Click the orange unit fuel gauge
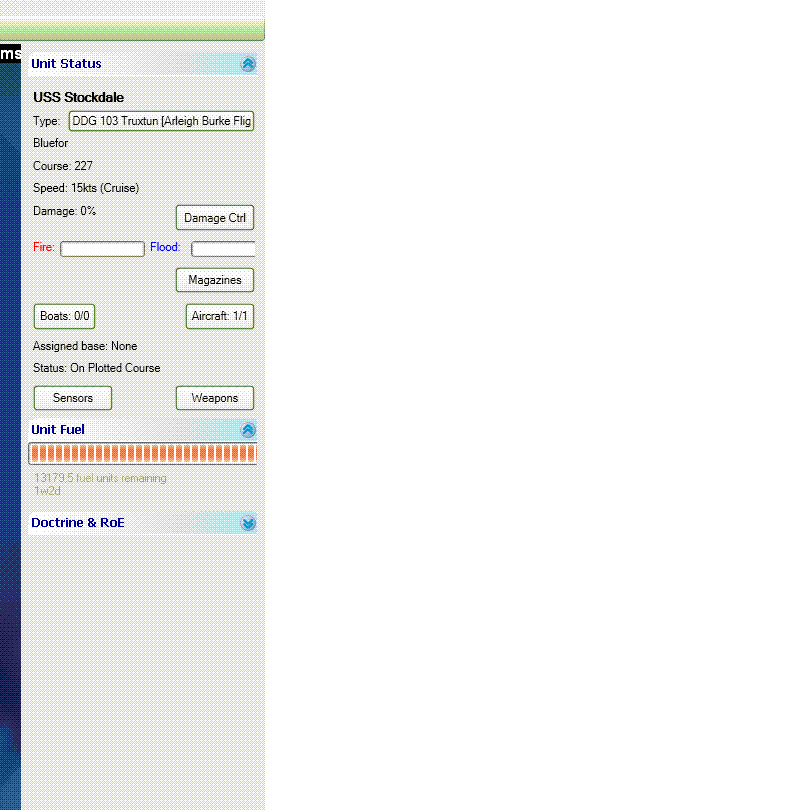 click(x=143, y=454)
